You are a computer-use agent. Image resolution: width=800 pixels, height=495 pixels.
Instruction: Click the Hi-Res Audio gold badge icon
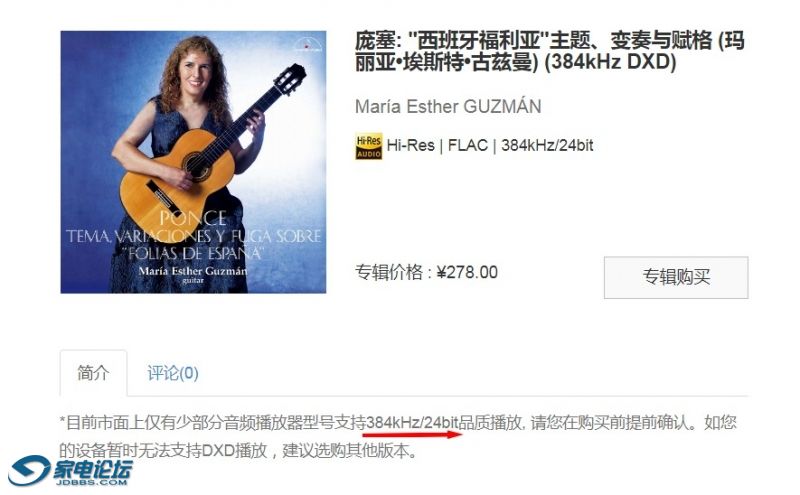tap(368, 146)
